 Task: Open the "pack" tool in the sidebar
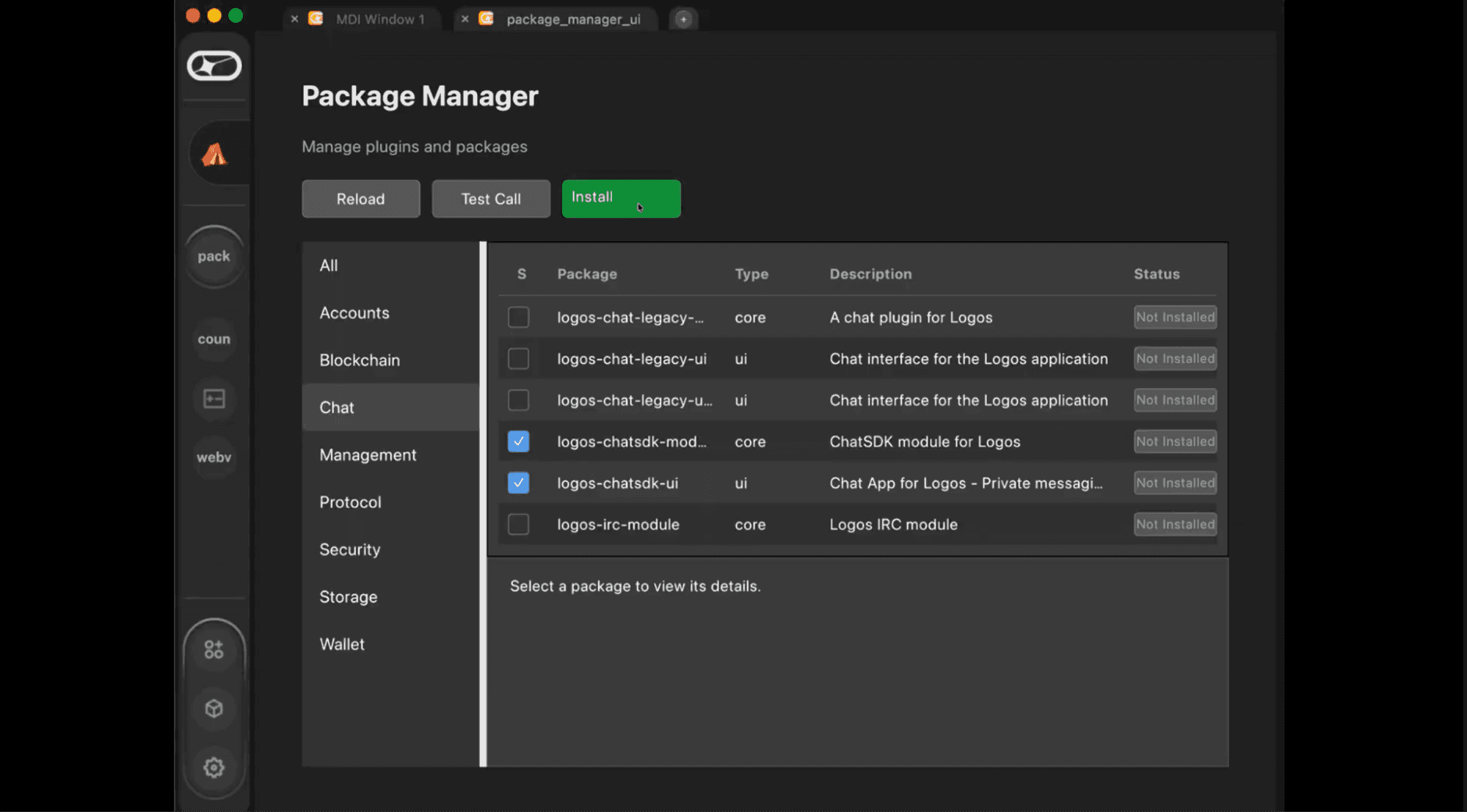(x=214, y=257)
